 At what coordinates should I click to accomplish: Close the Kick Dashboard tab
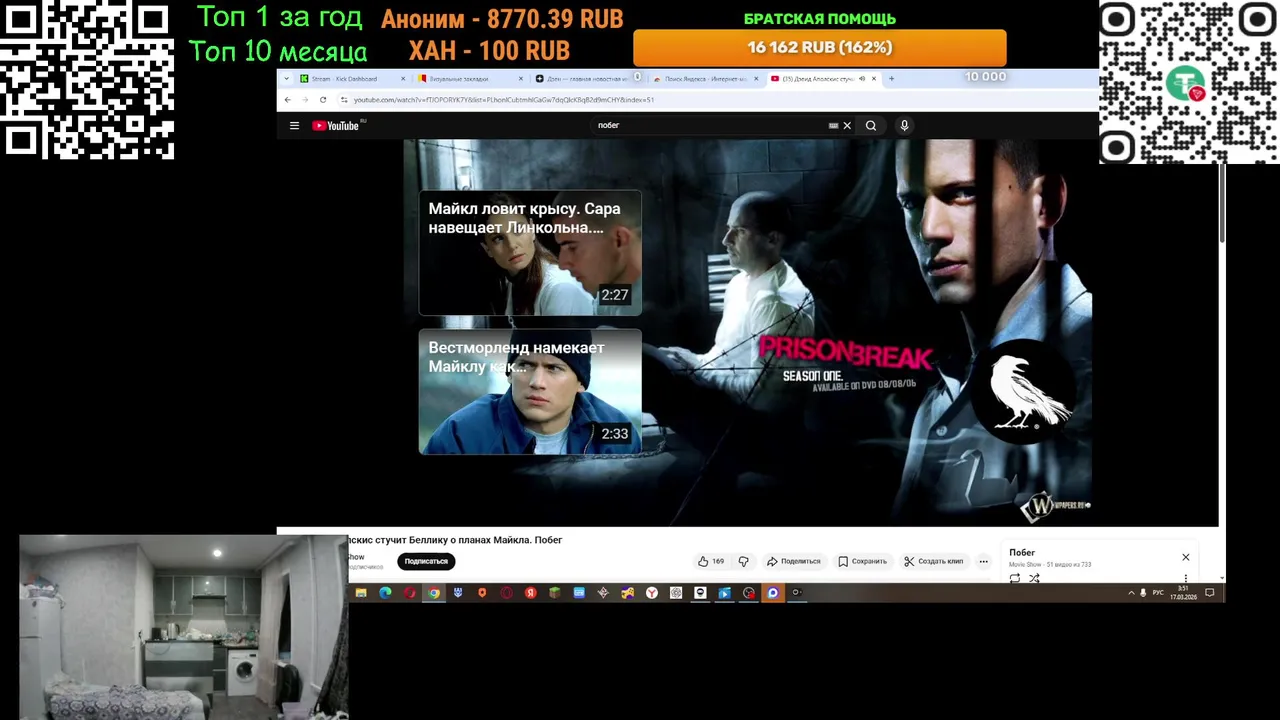point(403,78)
